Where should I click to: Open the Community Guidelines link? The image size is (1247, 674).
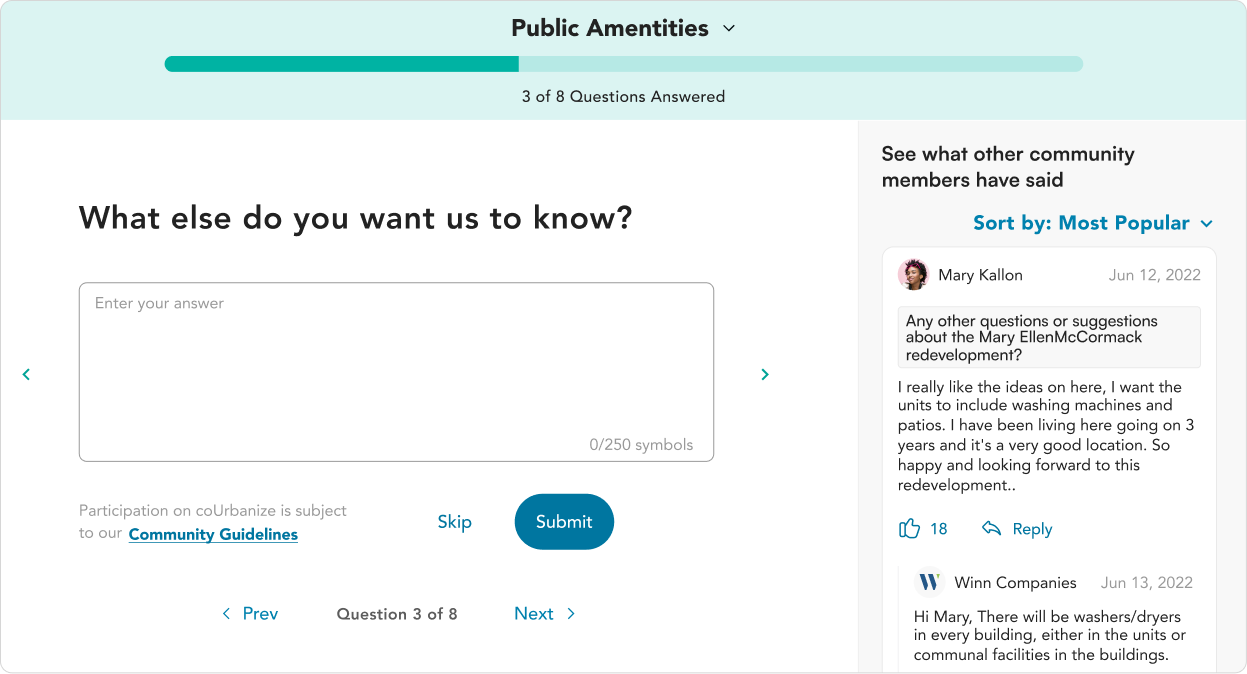click(x=213, y=534)
